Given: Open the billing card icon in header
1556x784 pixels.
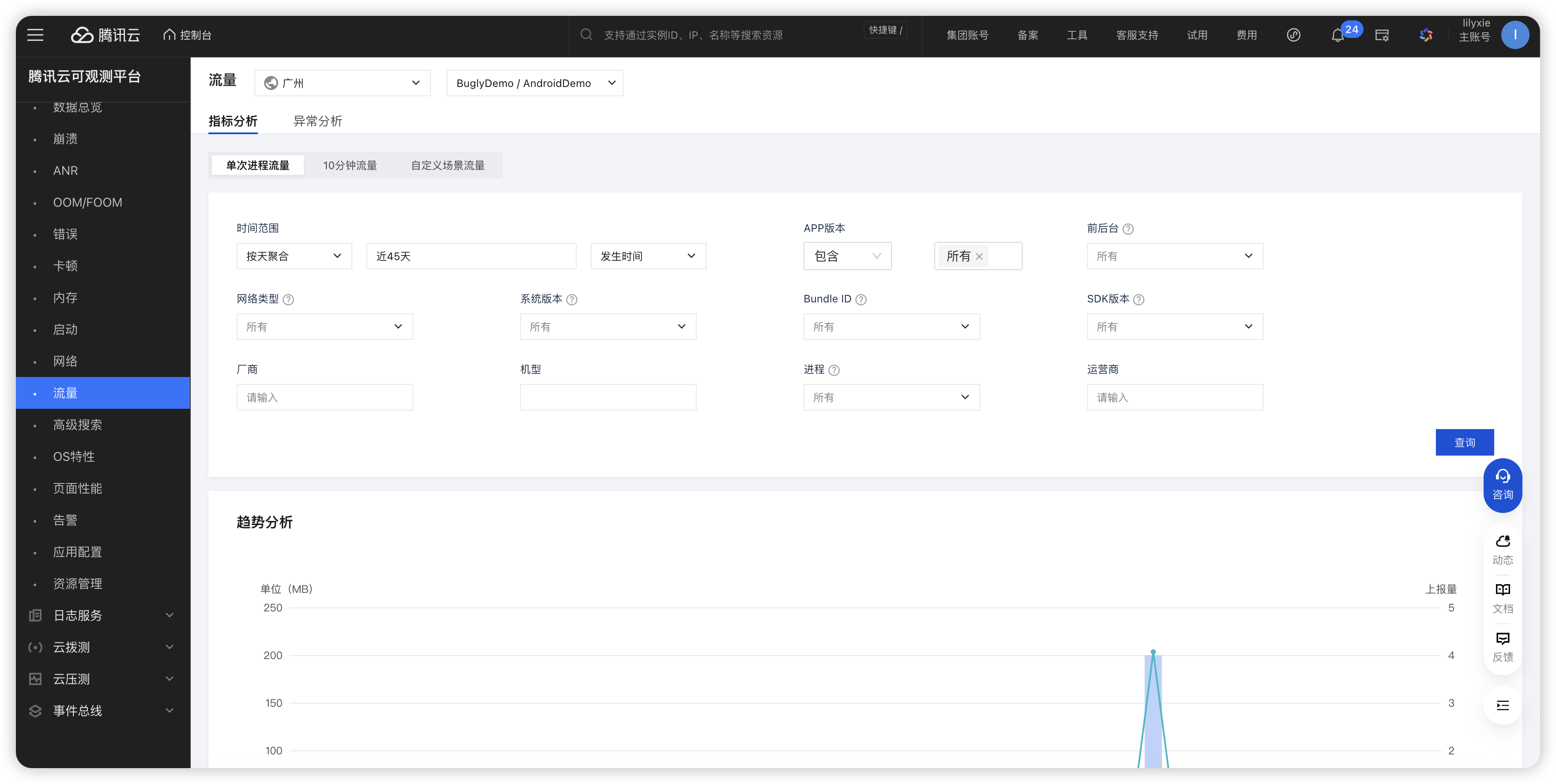Looking at the screenshot, I should [x=1382, y=35].
